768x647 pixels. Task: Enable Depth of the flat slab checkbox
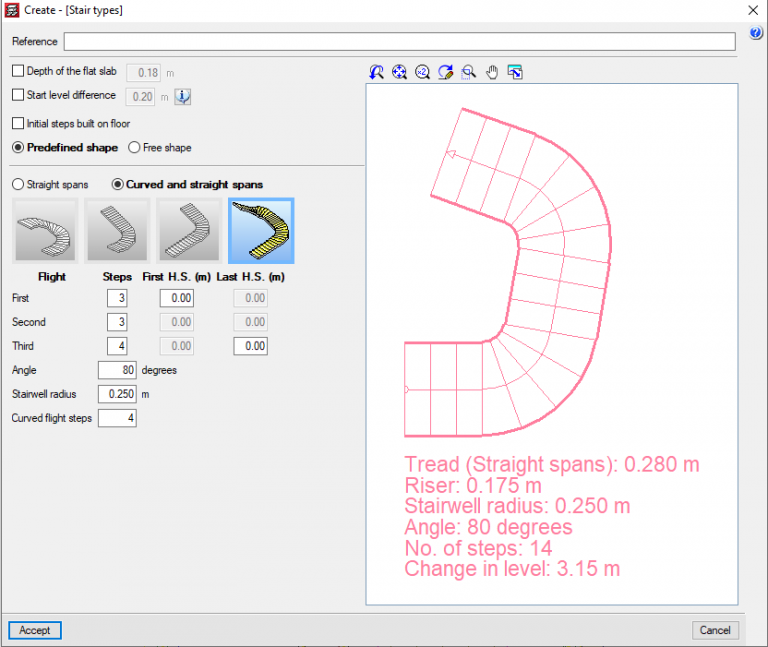pyautogui.click(x=18, y=71)
